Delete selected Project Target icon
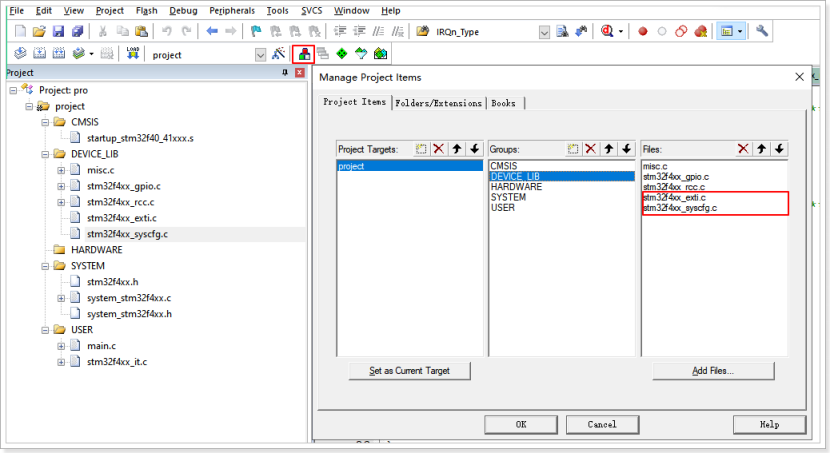Screen dimensions: 830x454 tap(438, 149)
